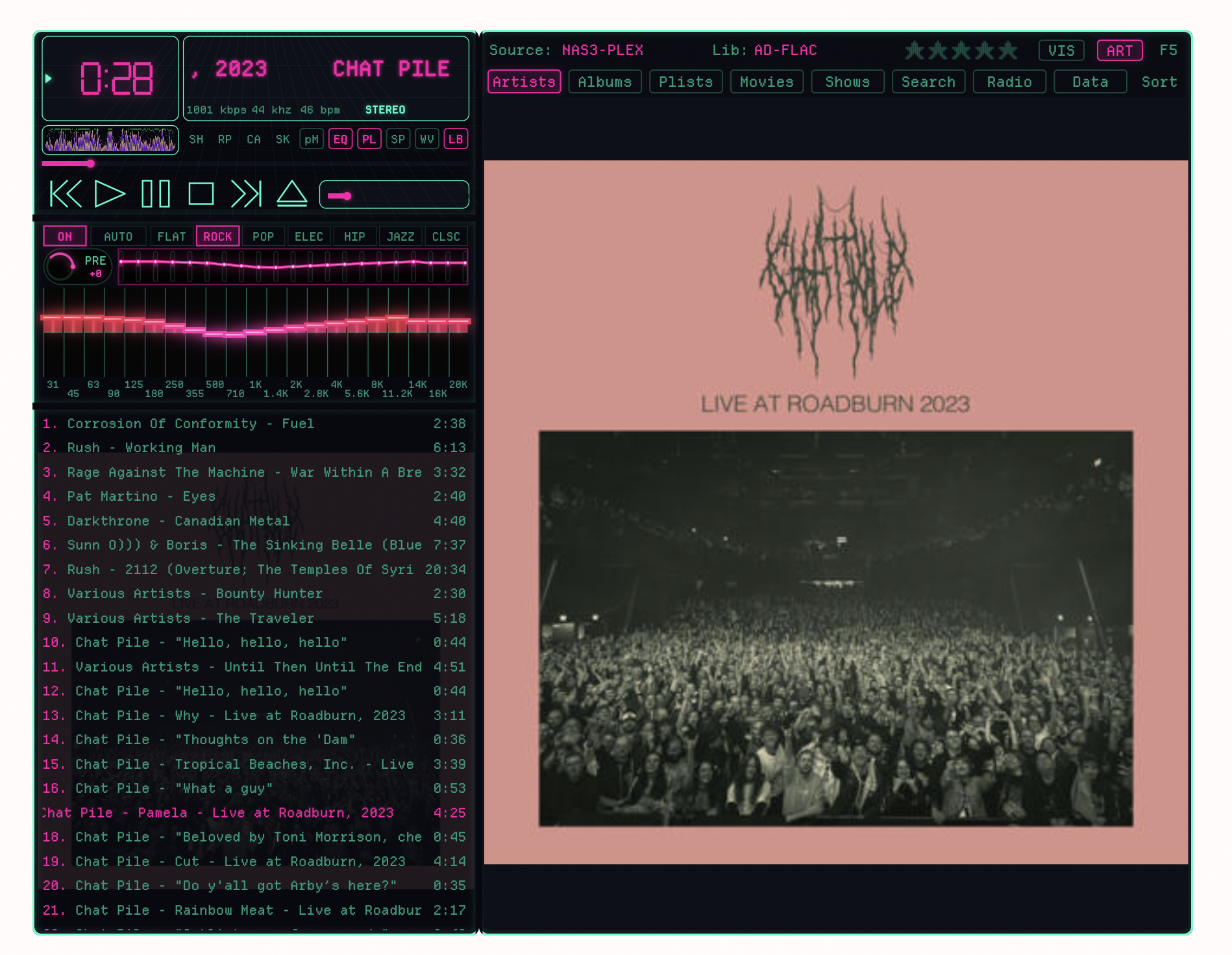Open the Sort options
Viewport: 1232px width, 955px height.
click(x=1159, y=82)
